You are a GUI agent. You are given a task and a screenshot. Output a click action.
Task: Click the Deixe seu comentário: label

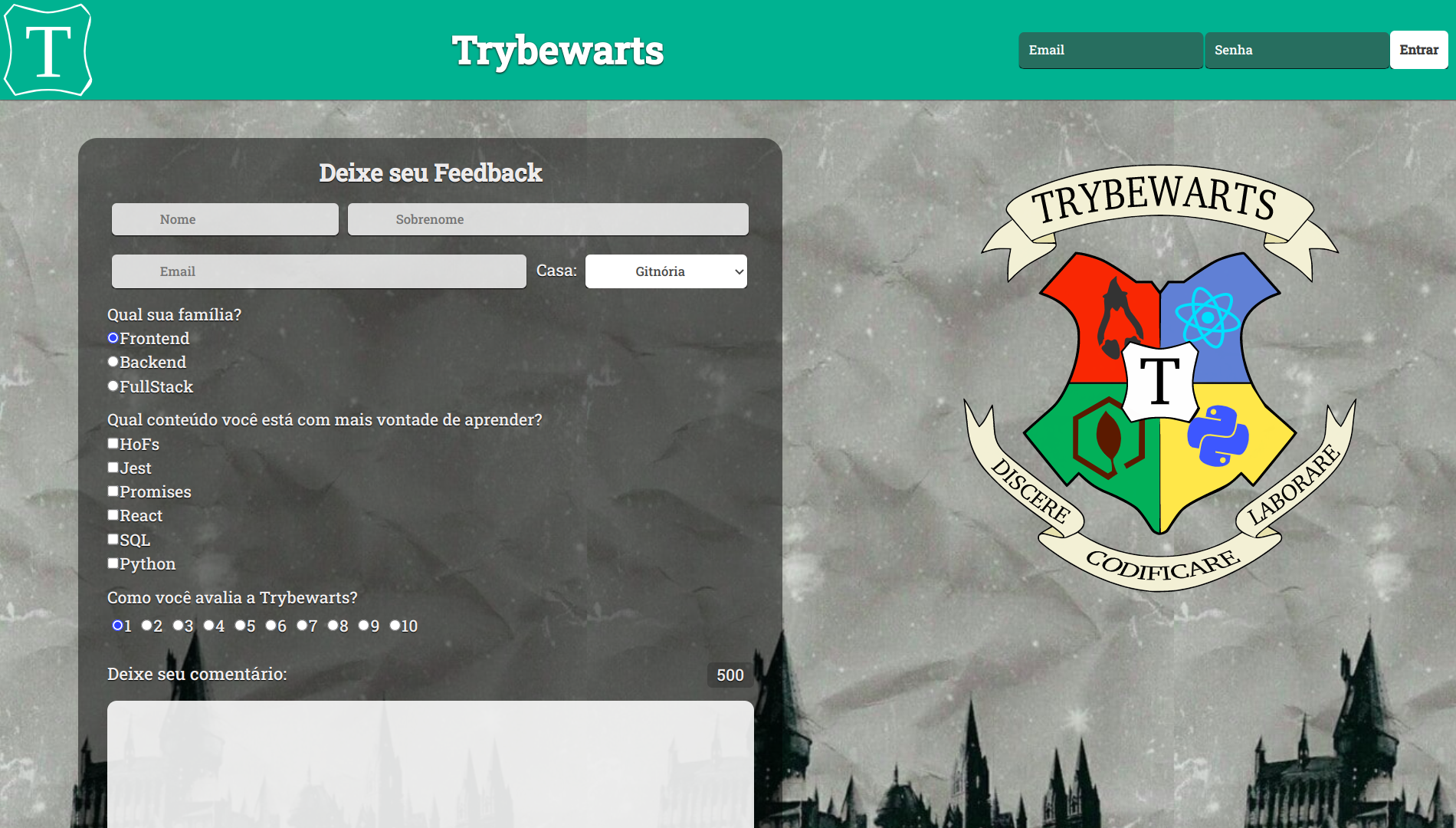pyautogui.click(x=197, y=674)
